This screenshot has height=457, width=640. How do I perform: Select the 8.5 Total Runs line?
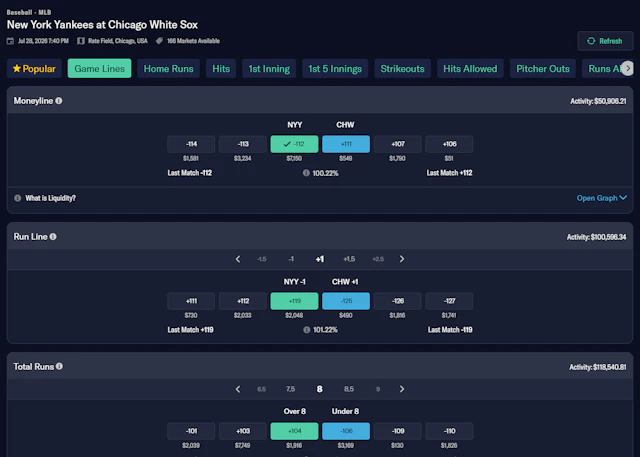pos(349,389)
